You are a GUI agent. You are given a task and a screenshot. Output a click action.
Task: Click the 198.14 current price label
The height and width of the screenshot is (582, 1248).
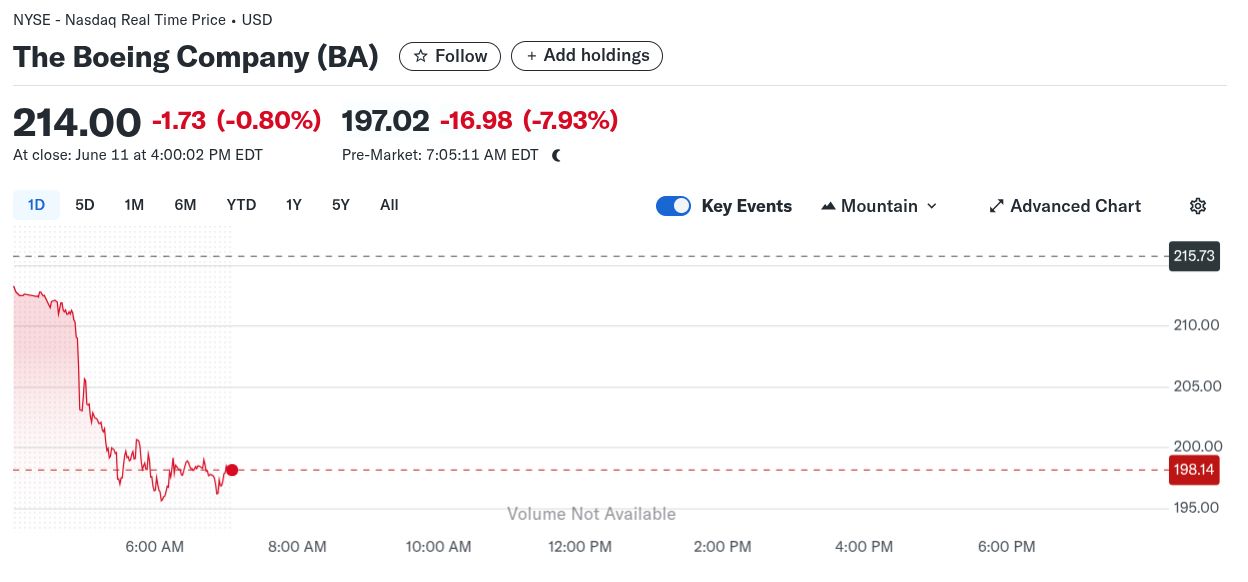[1194, 470]
